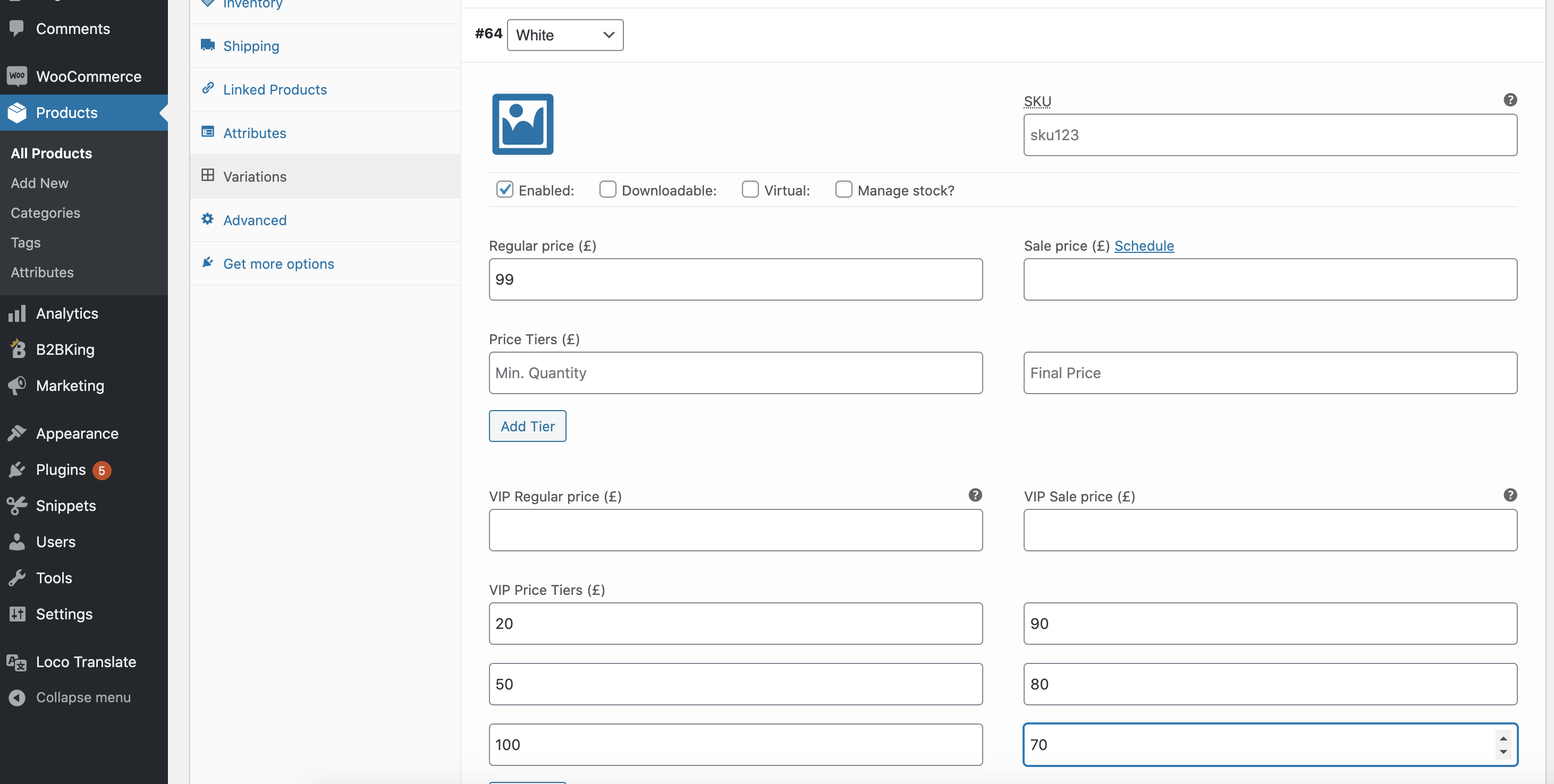Uncheck the Enabled checkbox
1554x784 pixels.
click(x=504, y=190)
